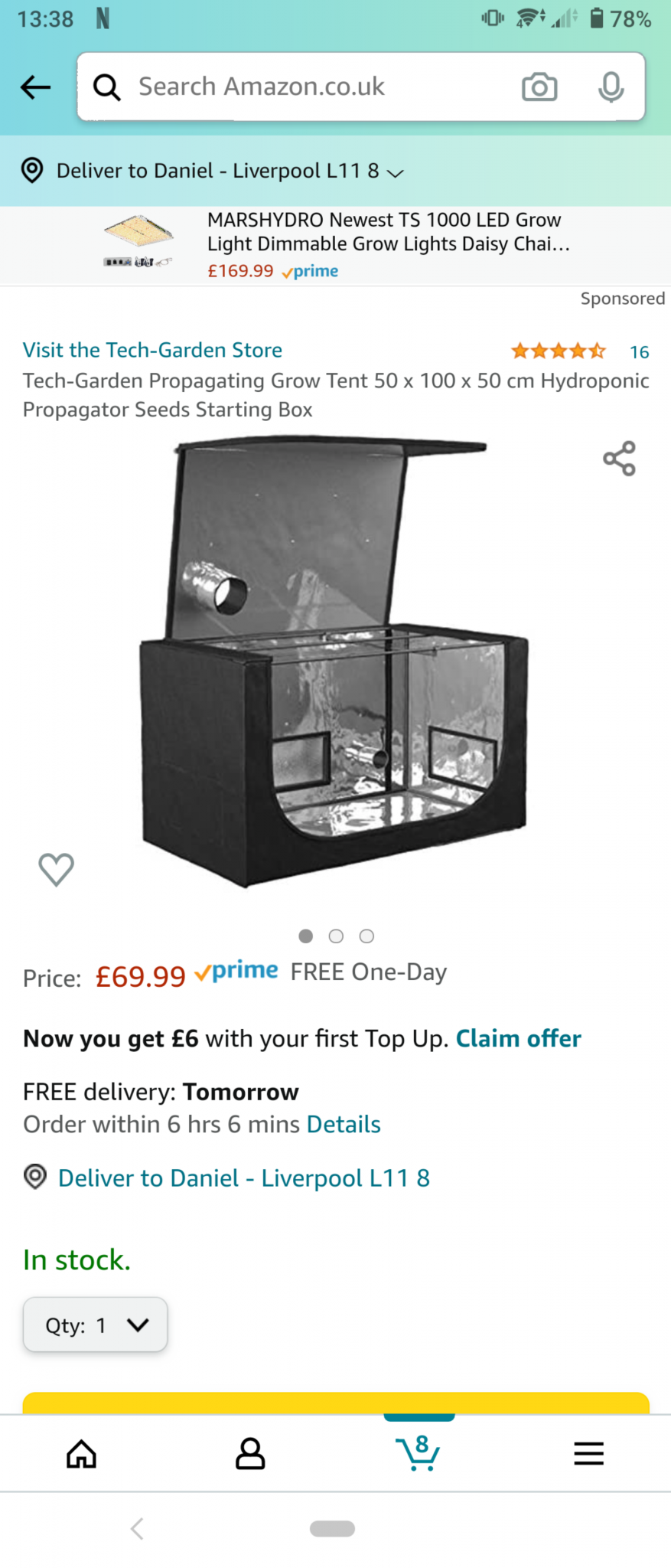Tap the microphone voice search icon
Viewport: 671px width, 1568px height.
(611, 87)
